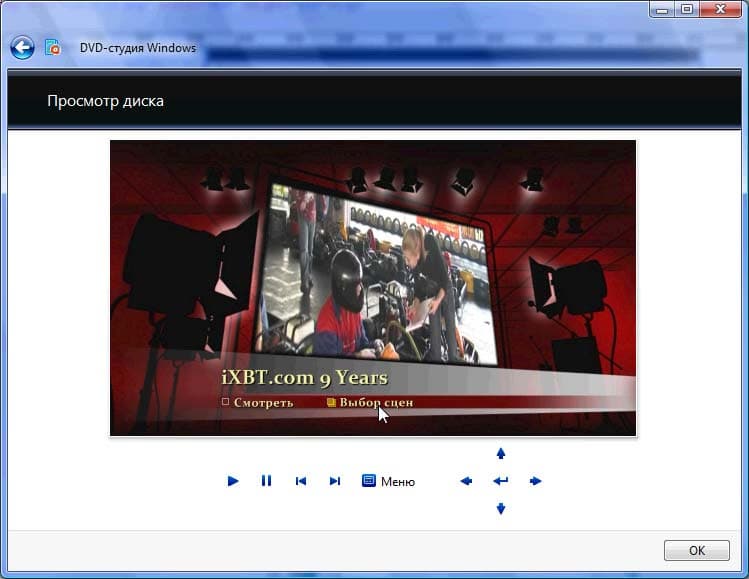The image size is (749, 579).
Task: Go back using the blue back arrow
Action: coord(22,48)
